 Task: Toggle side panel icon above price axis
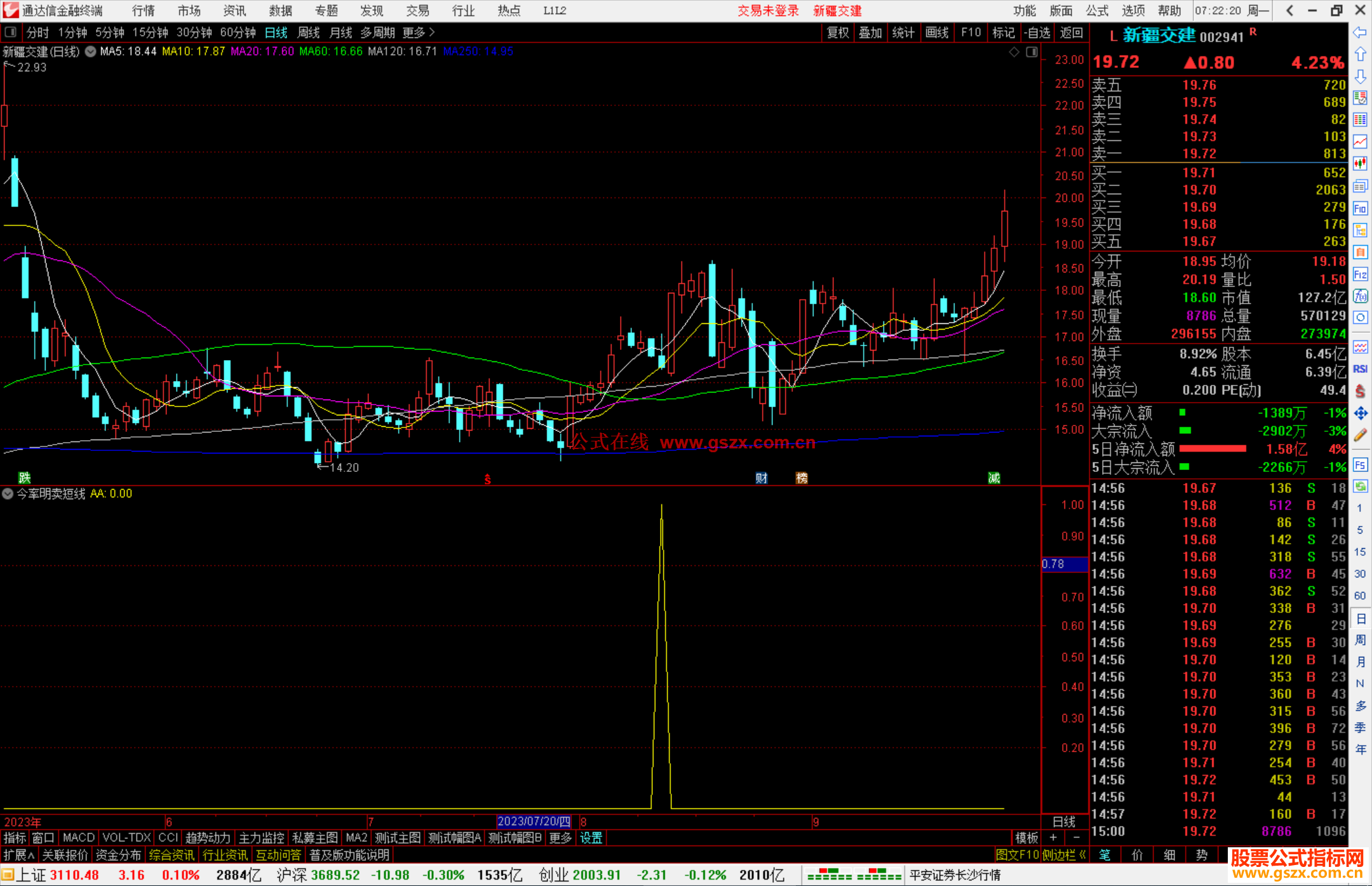[1032, 52]
